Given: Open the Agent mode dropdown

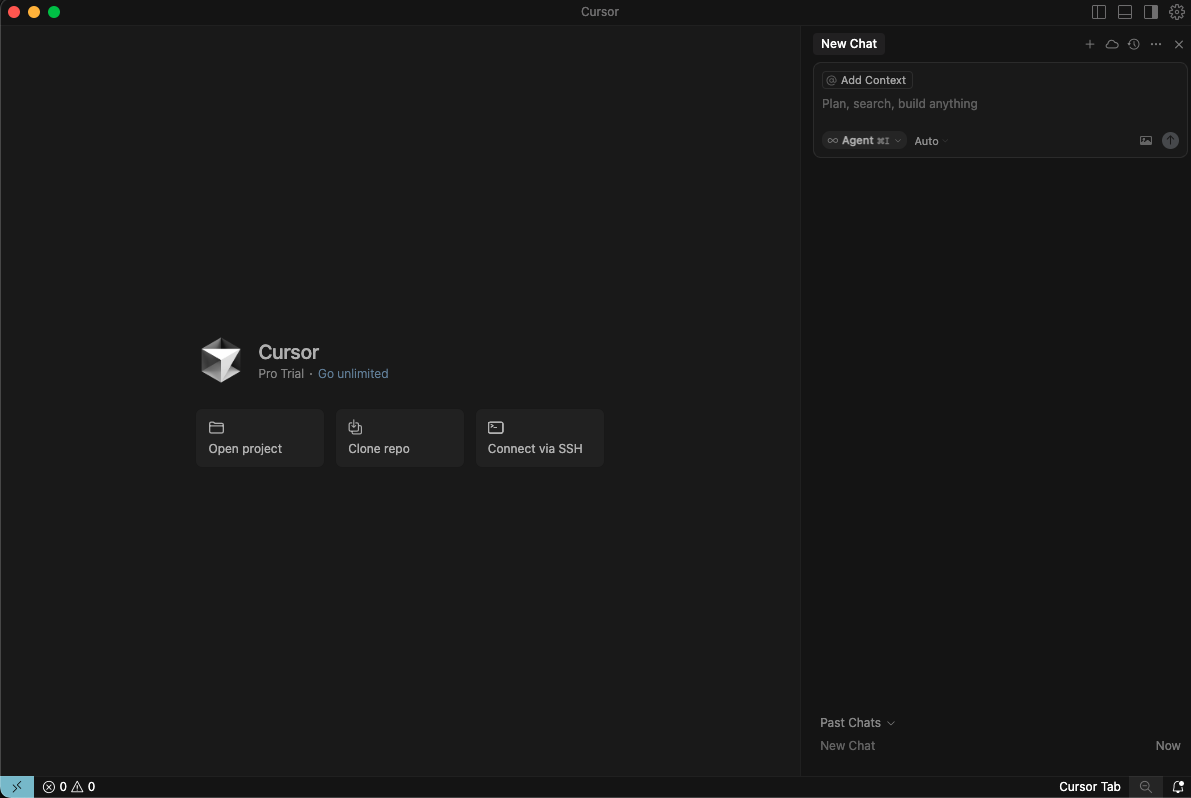Looking at the screenshot, I should [864, 140].
